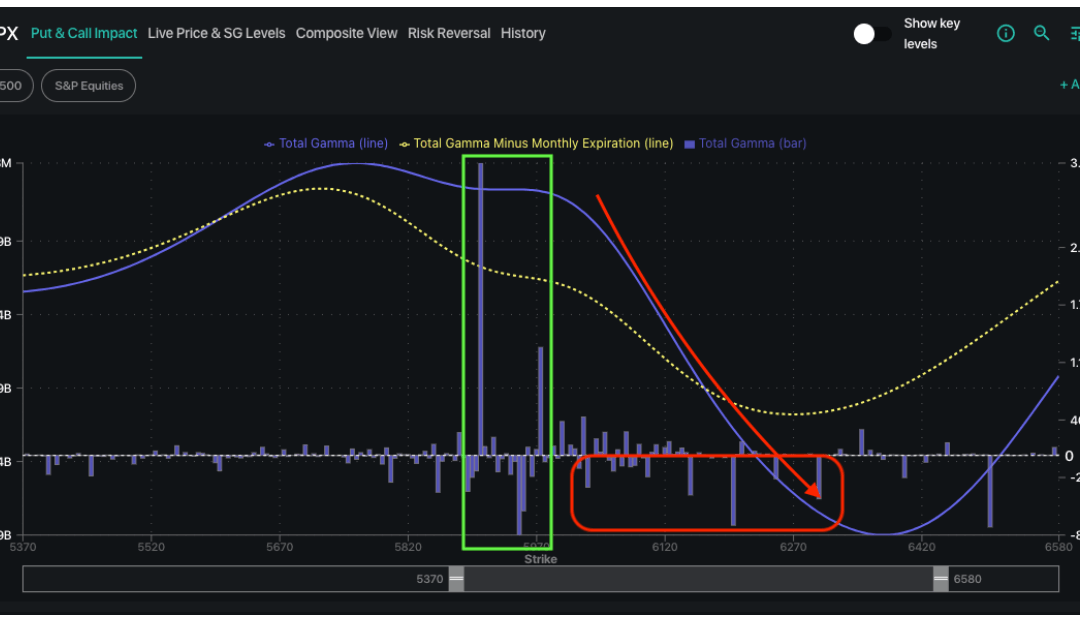Click the + Add icon near top right

coord(1069,85)
